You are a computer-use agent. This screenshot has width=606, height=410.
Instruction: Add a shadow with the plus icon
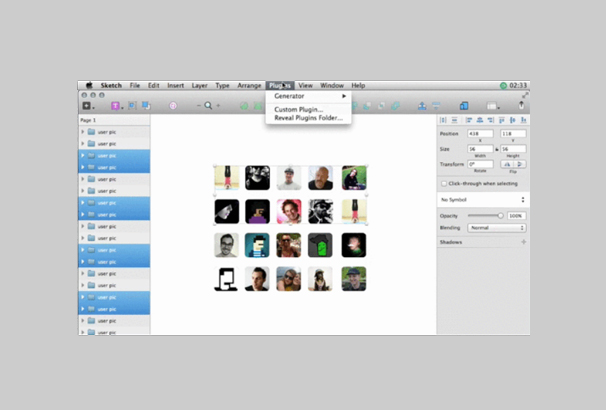523,242
